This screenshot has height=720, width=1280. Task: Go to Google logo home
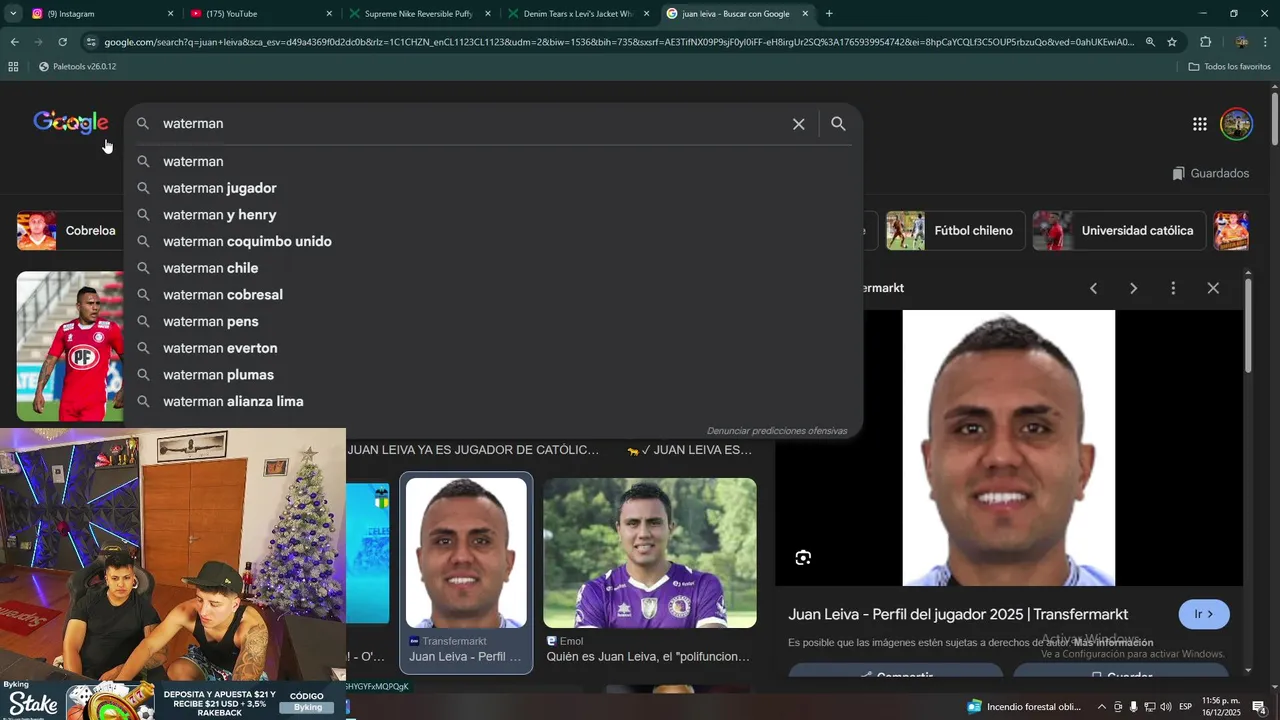pyautogui.click(x=71, y=122)
